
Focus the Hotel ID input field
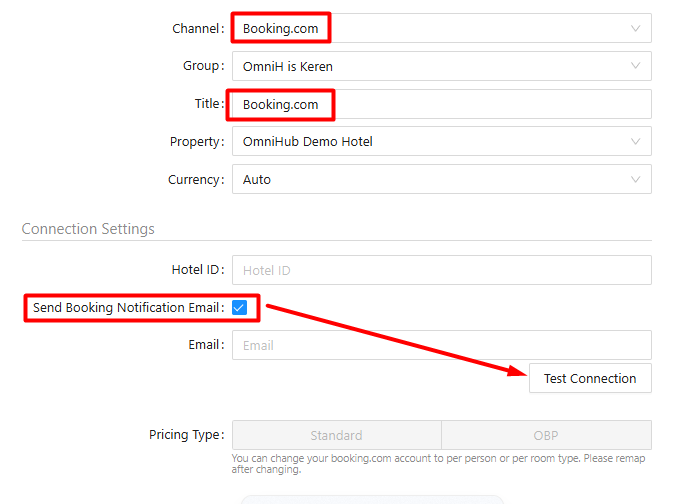(442, 270)
